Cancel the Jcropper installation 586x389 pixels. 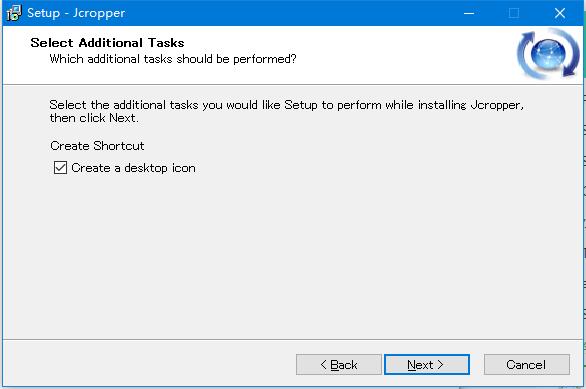[x=527, y=364]
